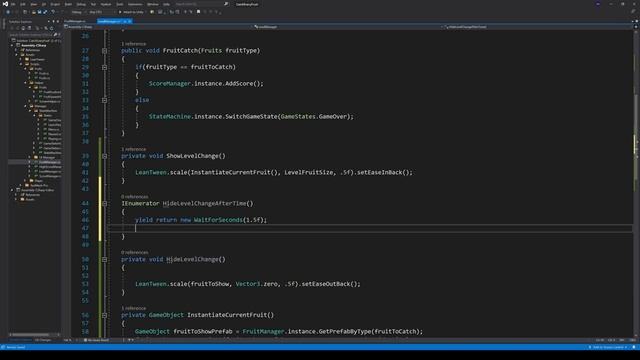Click references link above HideLevelChangeAfterTime

click(135, 197)
